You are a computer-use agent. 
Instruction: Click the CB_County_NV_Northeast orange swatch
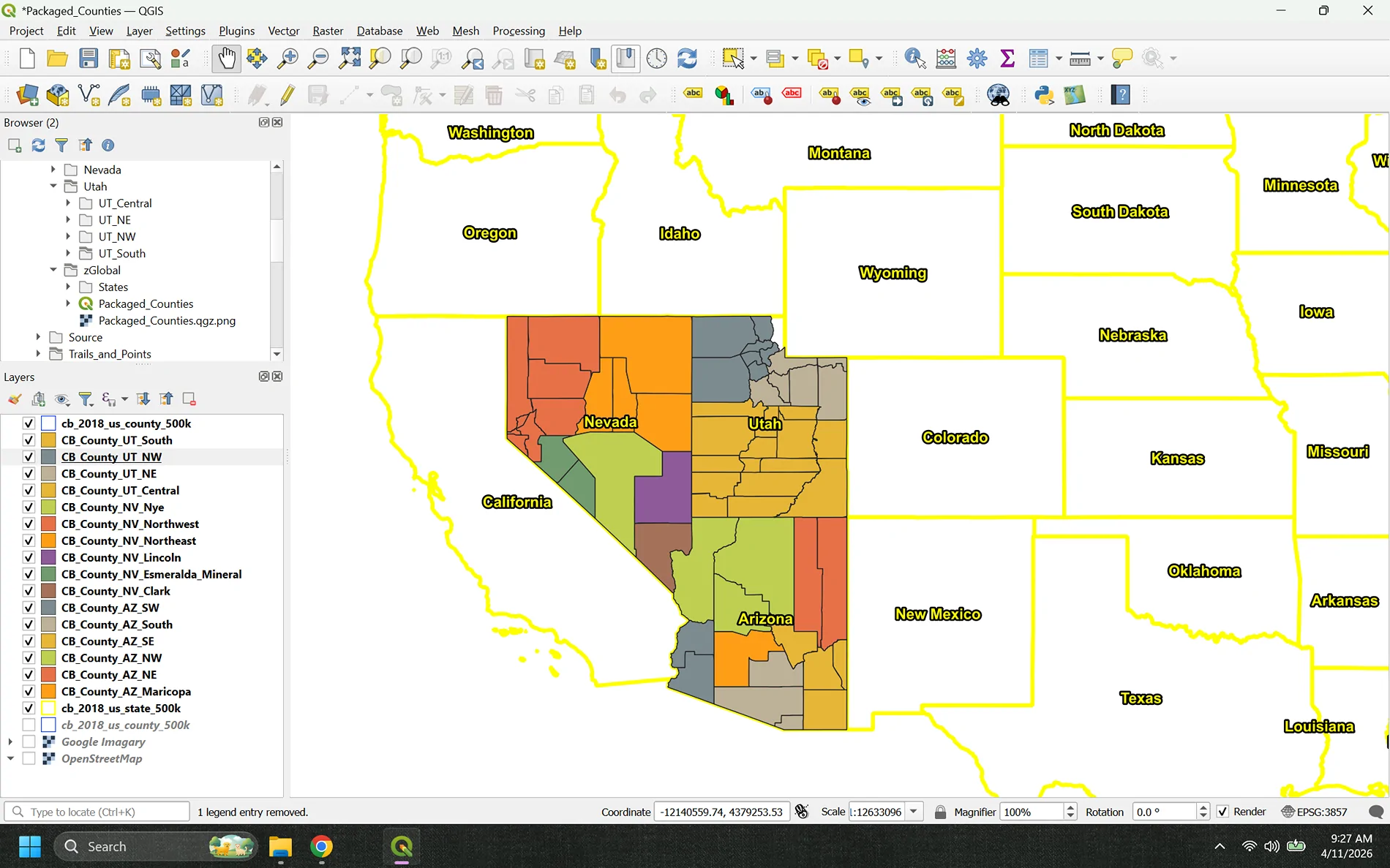(x=48, y=541)
